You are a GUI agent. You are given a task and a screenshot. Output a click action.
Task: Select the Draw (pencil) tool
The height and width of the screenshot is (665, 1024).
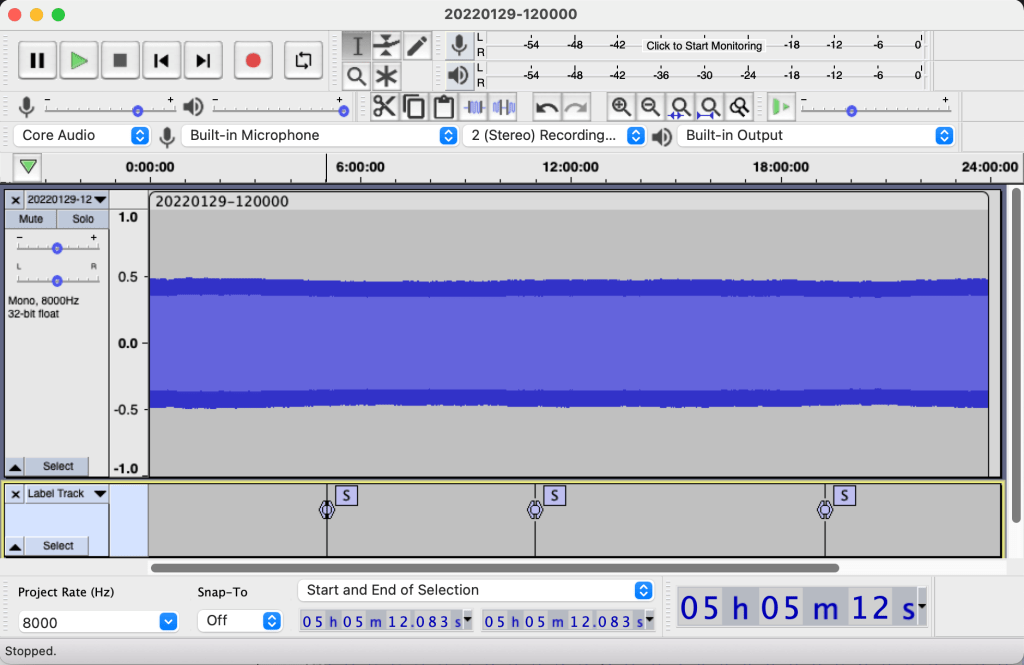tap(417, 46)
